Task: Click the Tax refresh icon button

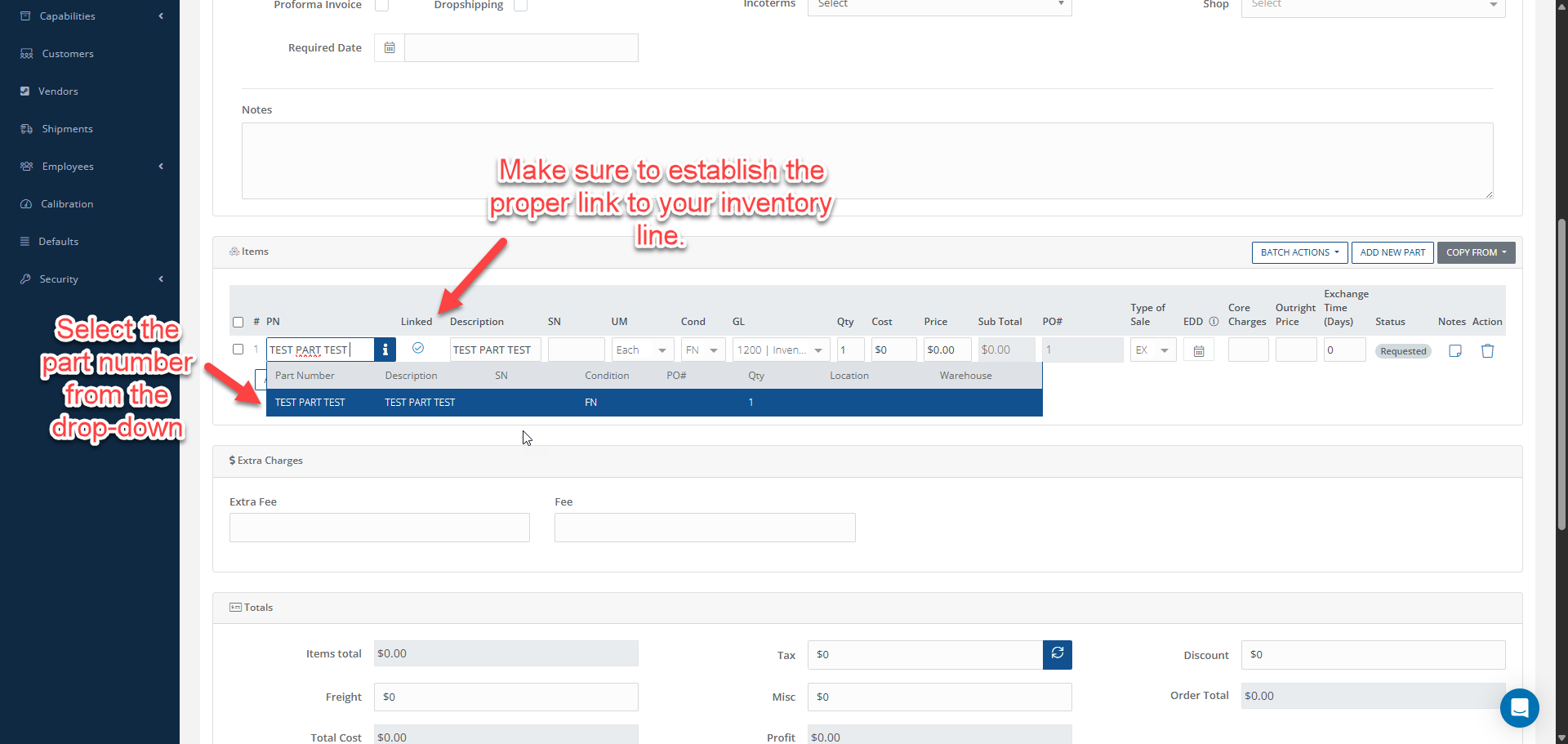Action: pyautogui.click(x=1057, y=654)
